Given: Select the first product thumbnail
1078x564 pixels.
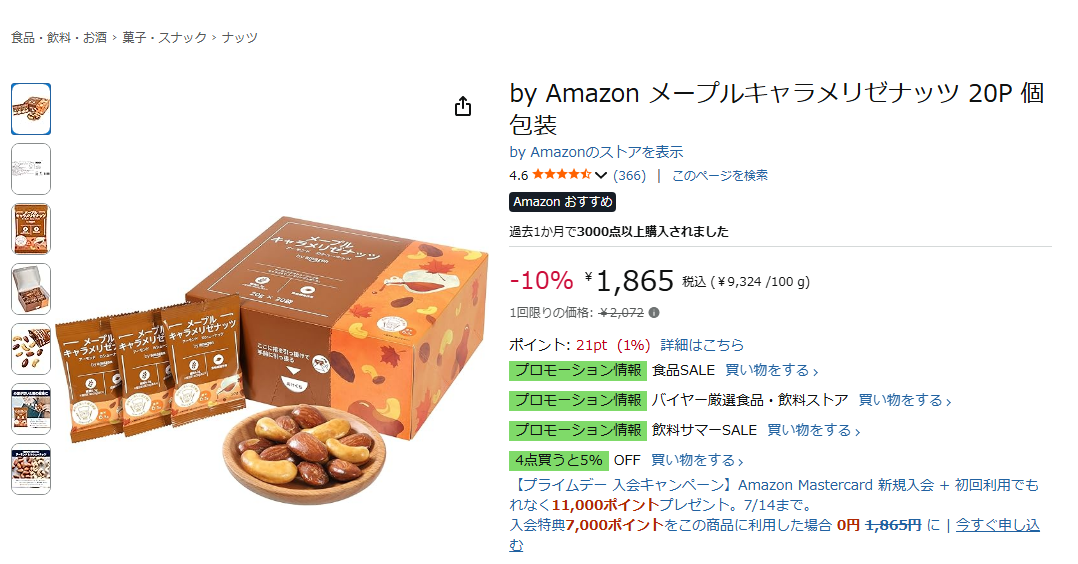Looking at the screenshot, I should click(x=31, y=109).
